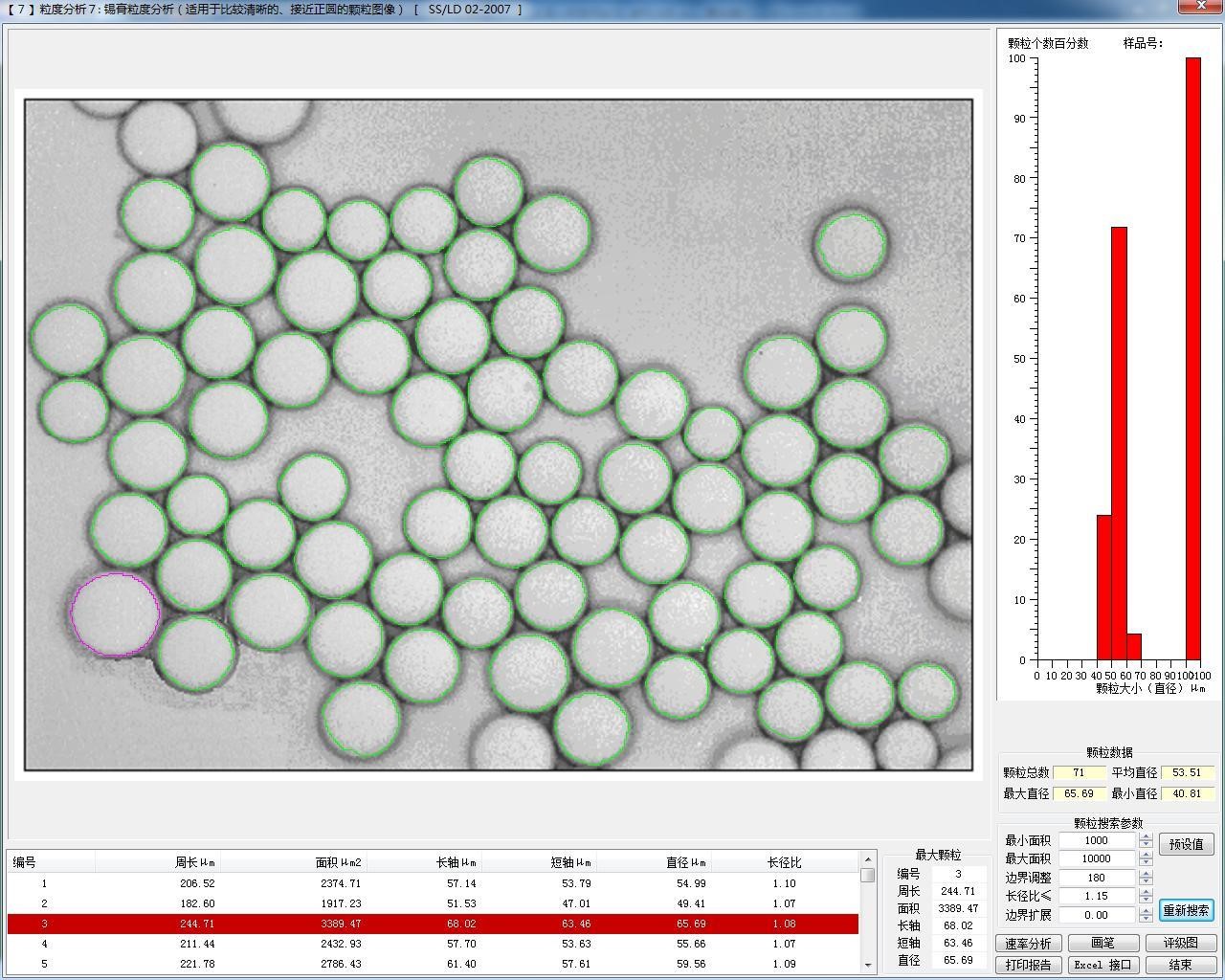
Task: Sort by the 编号 column header
Action: click(x=52, y=862)
